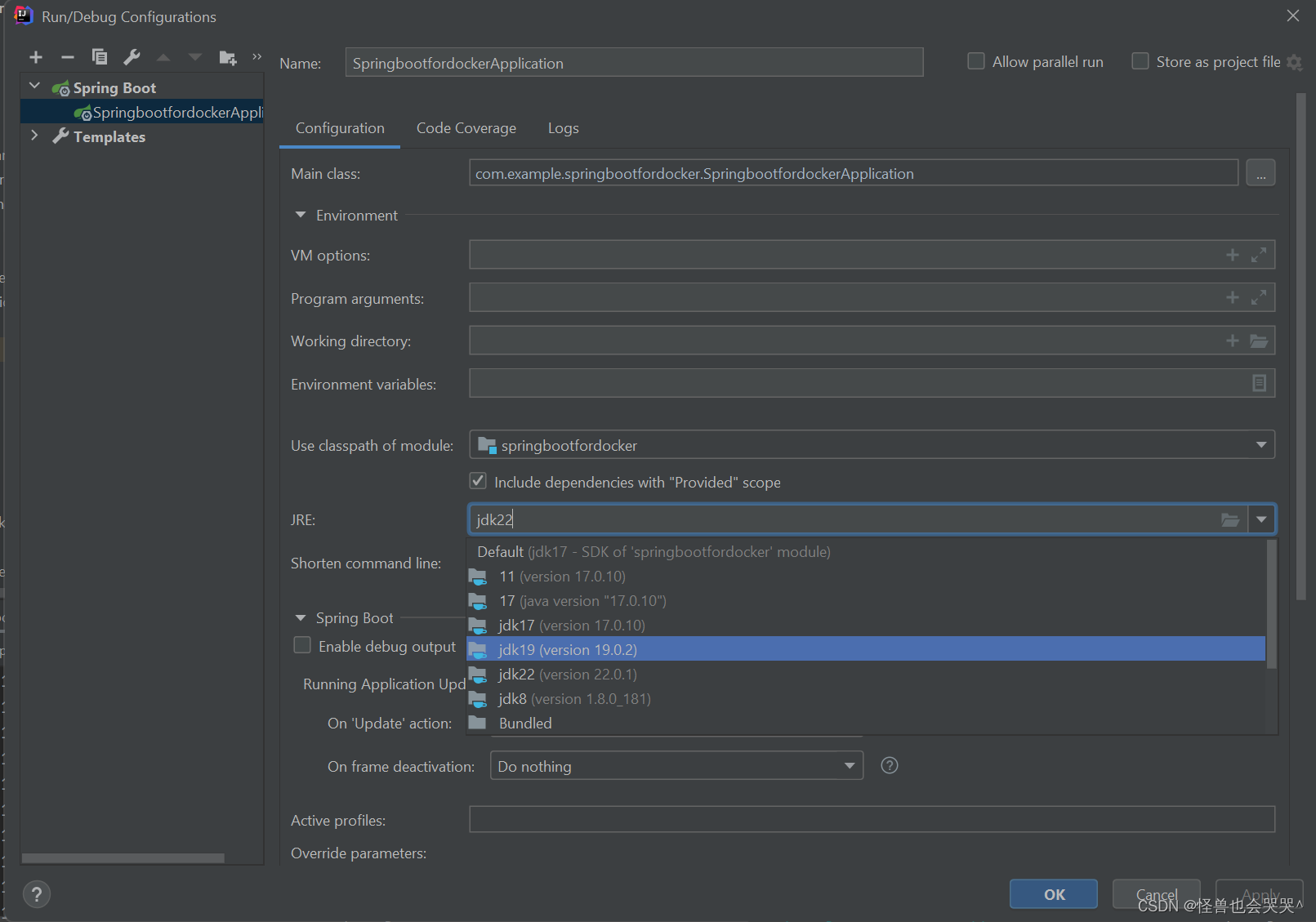Viewport: 1316px width, 922px height.
Task: Click the Remove Configuration minus icon
Action: pyautogui.click(x=68, y=57)
